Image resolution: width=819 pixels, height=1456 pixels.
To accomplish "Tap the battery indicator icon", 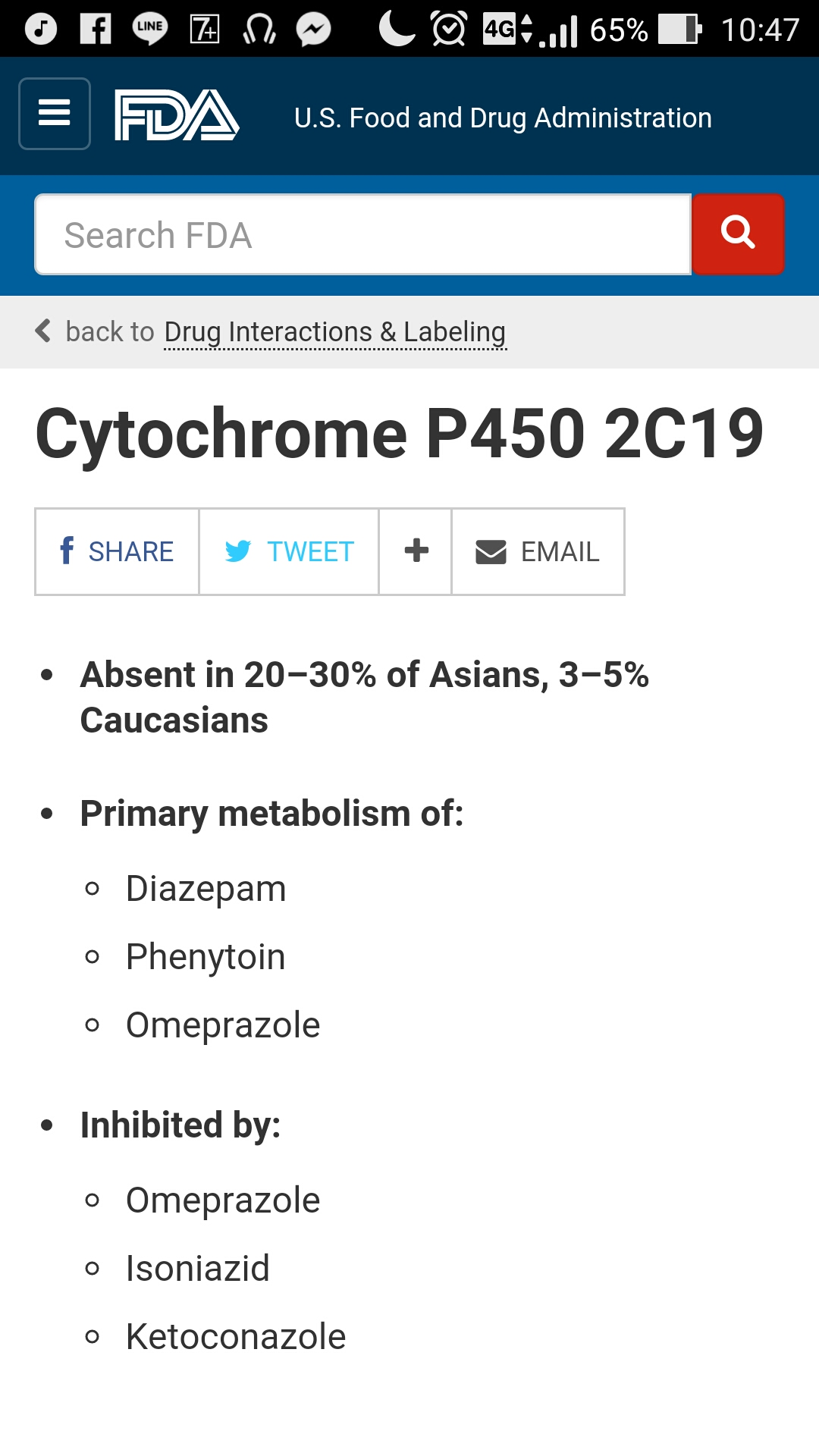I will [x=679, y=30].
